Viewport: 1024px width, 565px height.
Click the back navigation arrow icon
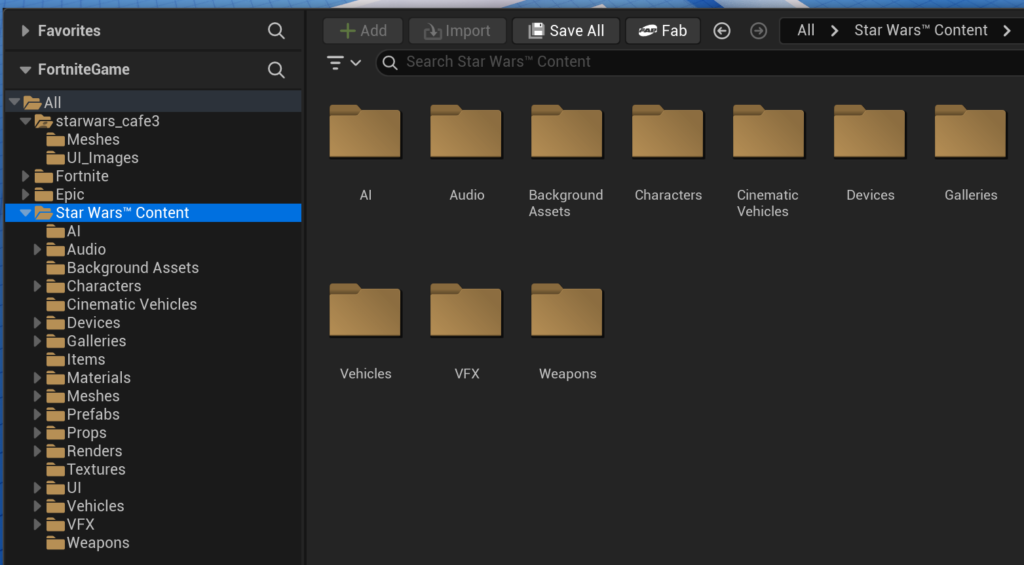pyautogui.click(x=722, y=31)
